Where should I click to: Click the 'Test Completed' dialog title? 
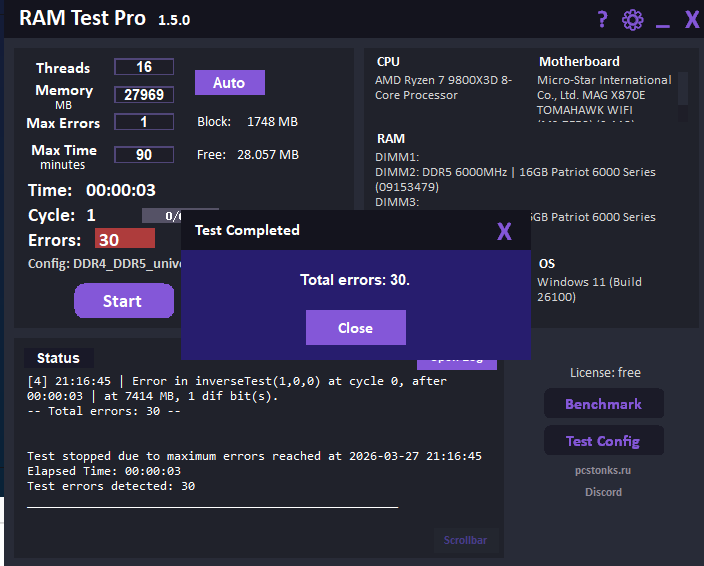click(x=247, y=230)
